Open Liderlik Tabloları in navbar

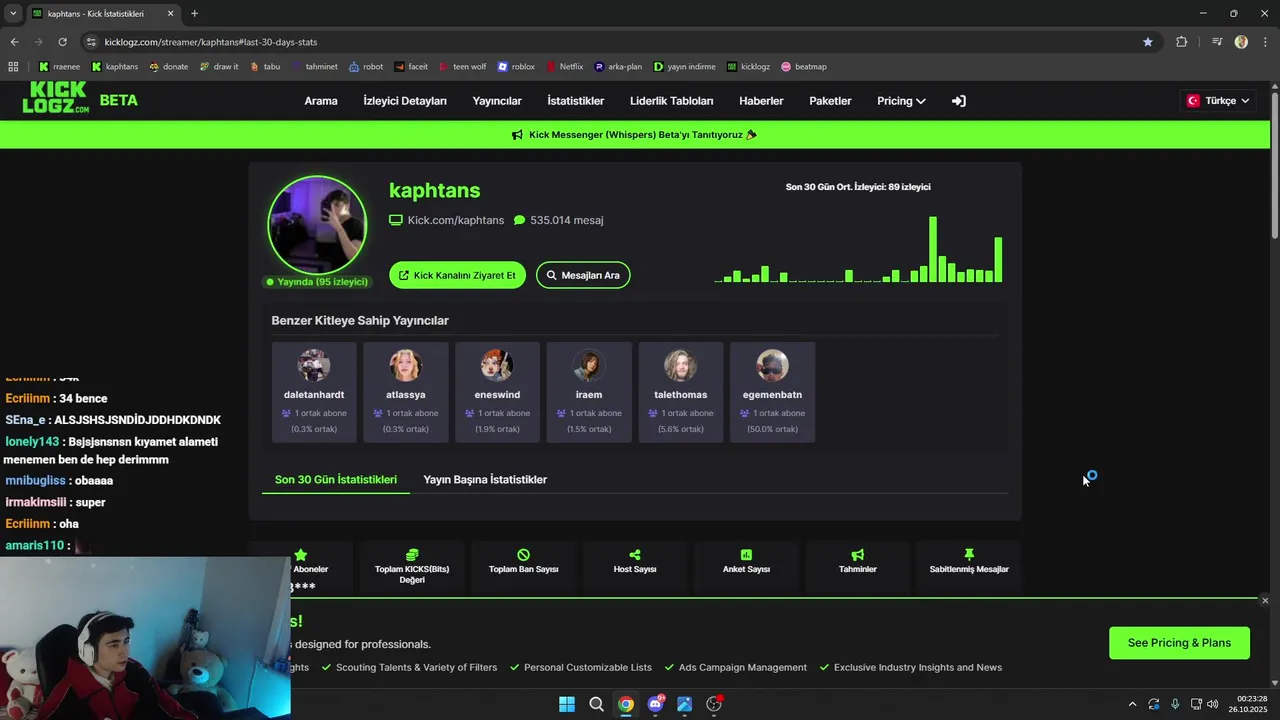[672, 101]
